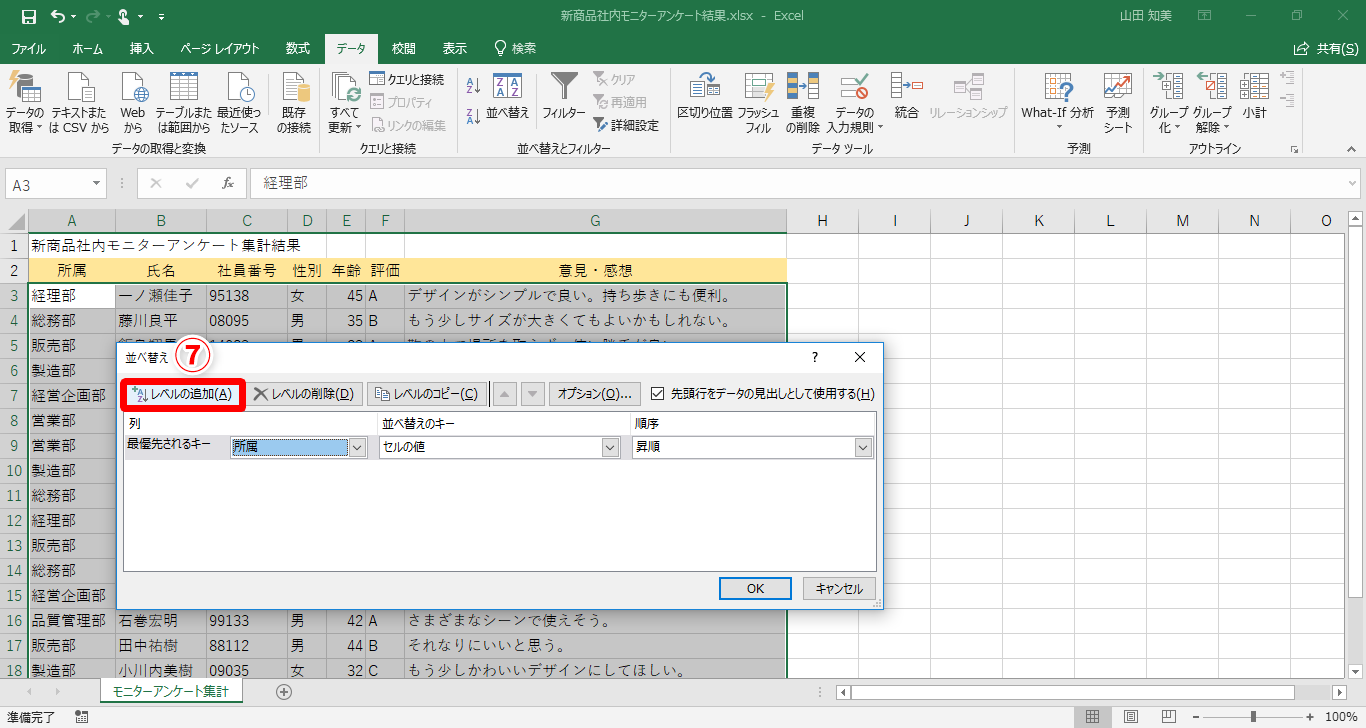Open クエリと接続 pane

(406, 78)
